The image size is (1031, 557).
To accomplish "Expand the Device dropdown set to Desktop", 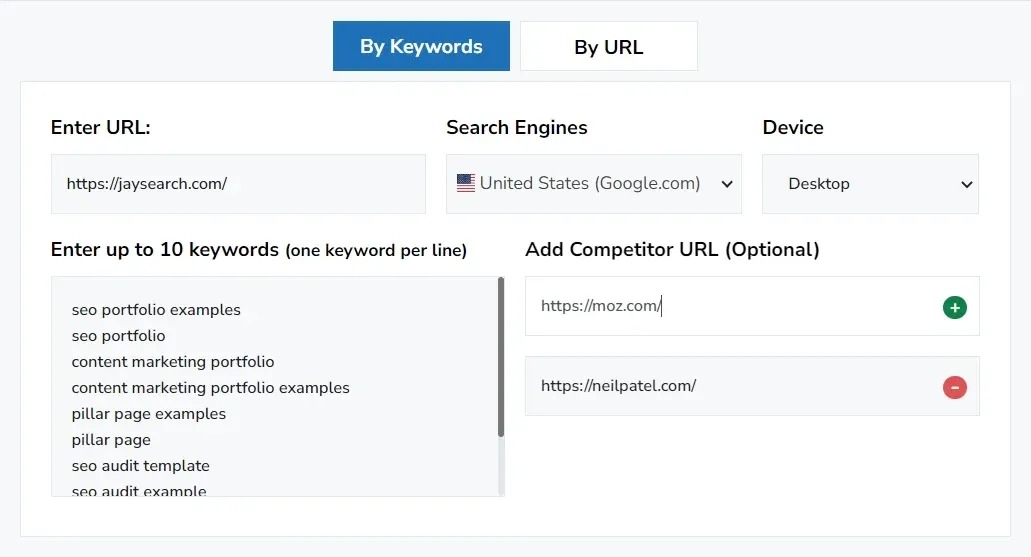I will 870,184.
